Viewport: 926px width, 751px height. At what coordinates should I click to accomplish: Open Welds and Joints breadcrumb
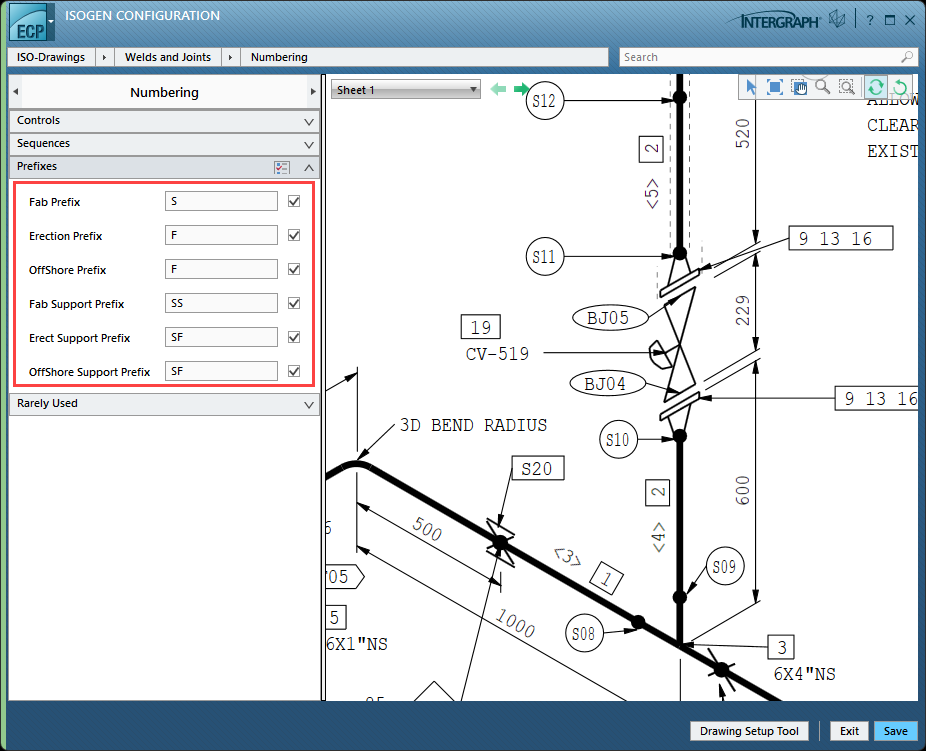click(x=167, y=58)
